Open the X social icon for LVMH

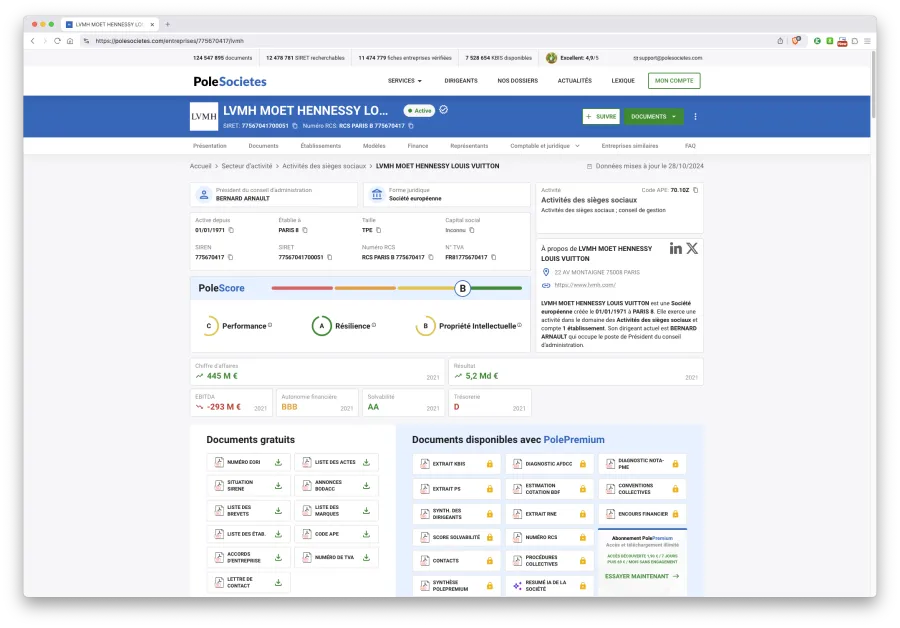coord(692,248)
